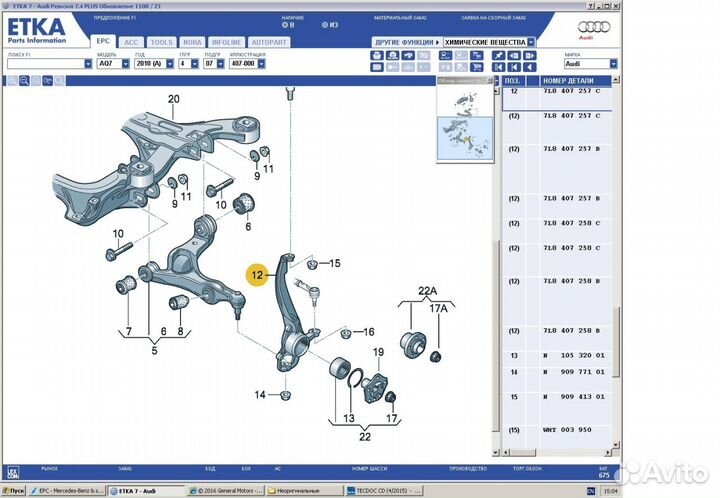Click the parts list vertical scrollbar
Screen dimensions: 720x498
click(617, 250)
